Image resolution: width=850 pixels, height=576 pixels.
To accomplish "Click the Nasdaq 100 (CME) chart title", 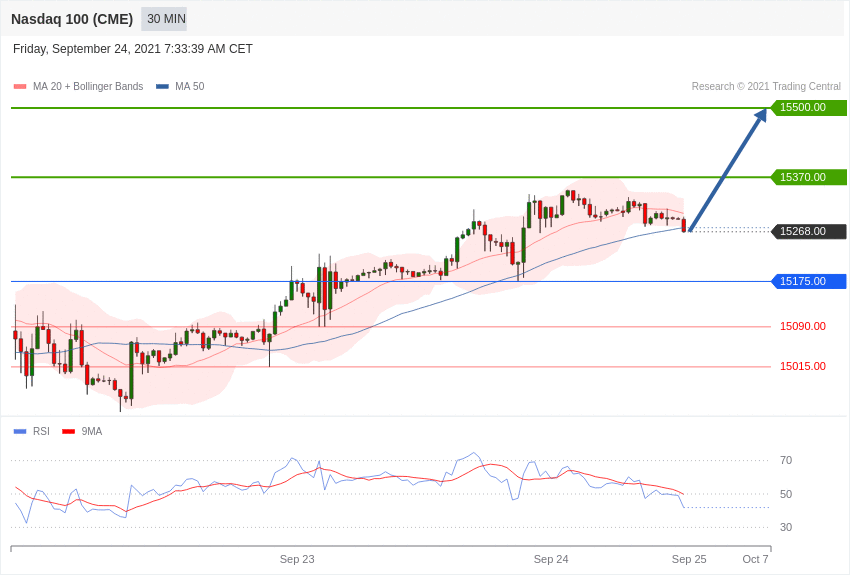I will coord(72,19).
